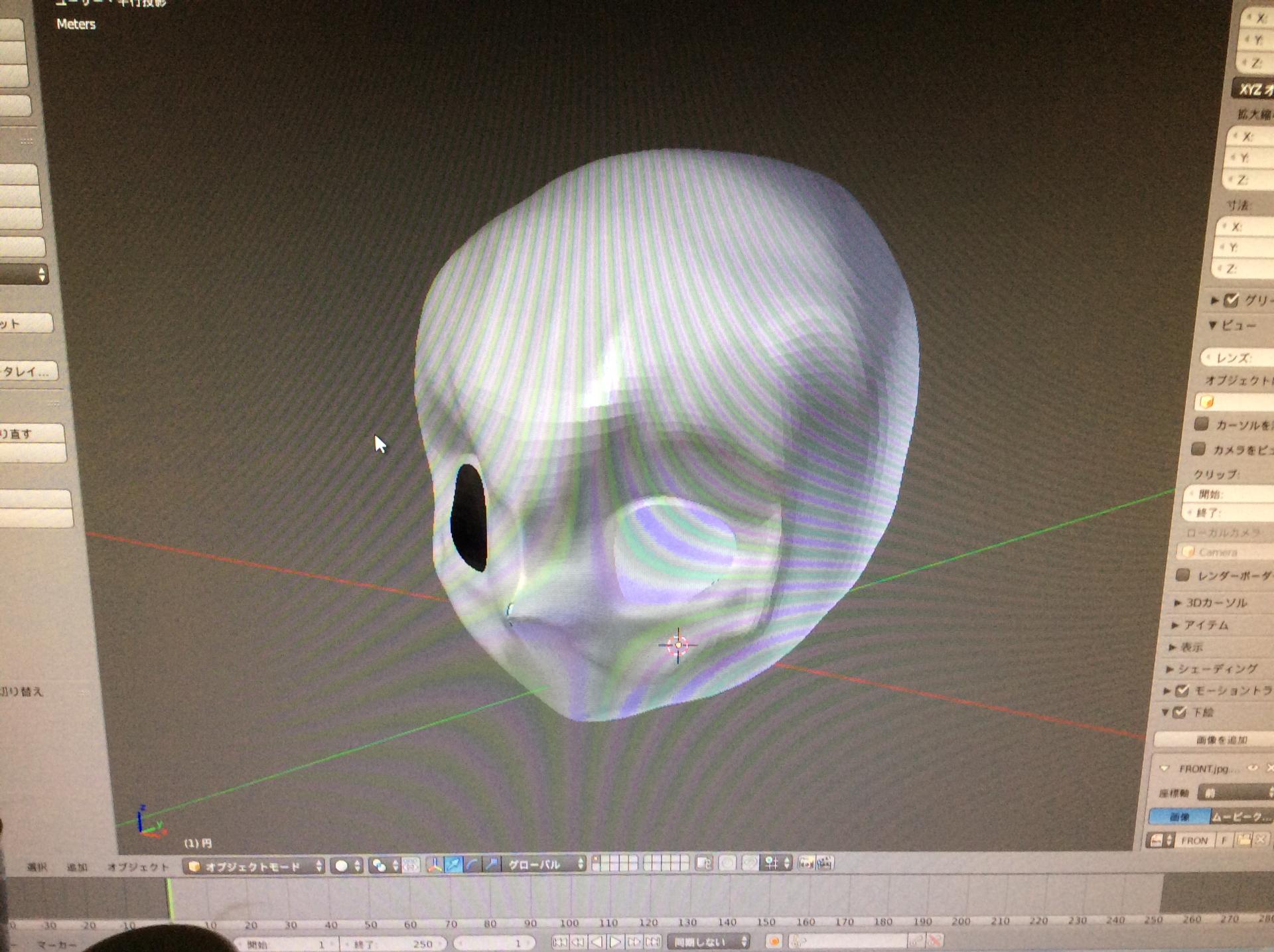Check the カーソルを lock checkbox
1274x952 pixels.
(1201, 423)
